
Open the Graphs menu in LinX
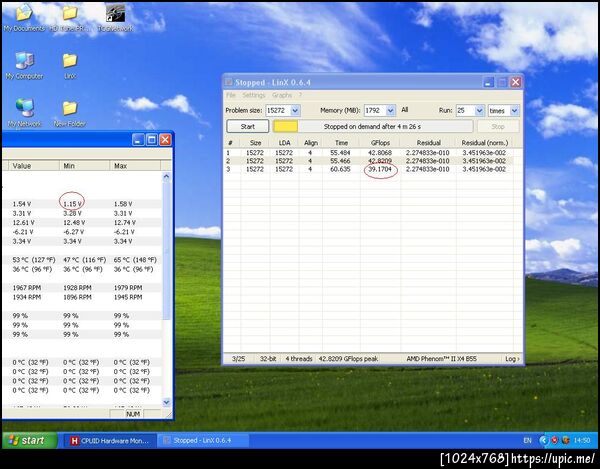pyautogui.click(x=282, y=95)
